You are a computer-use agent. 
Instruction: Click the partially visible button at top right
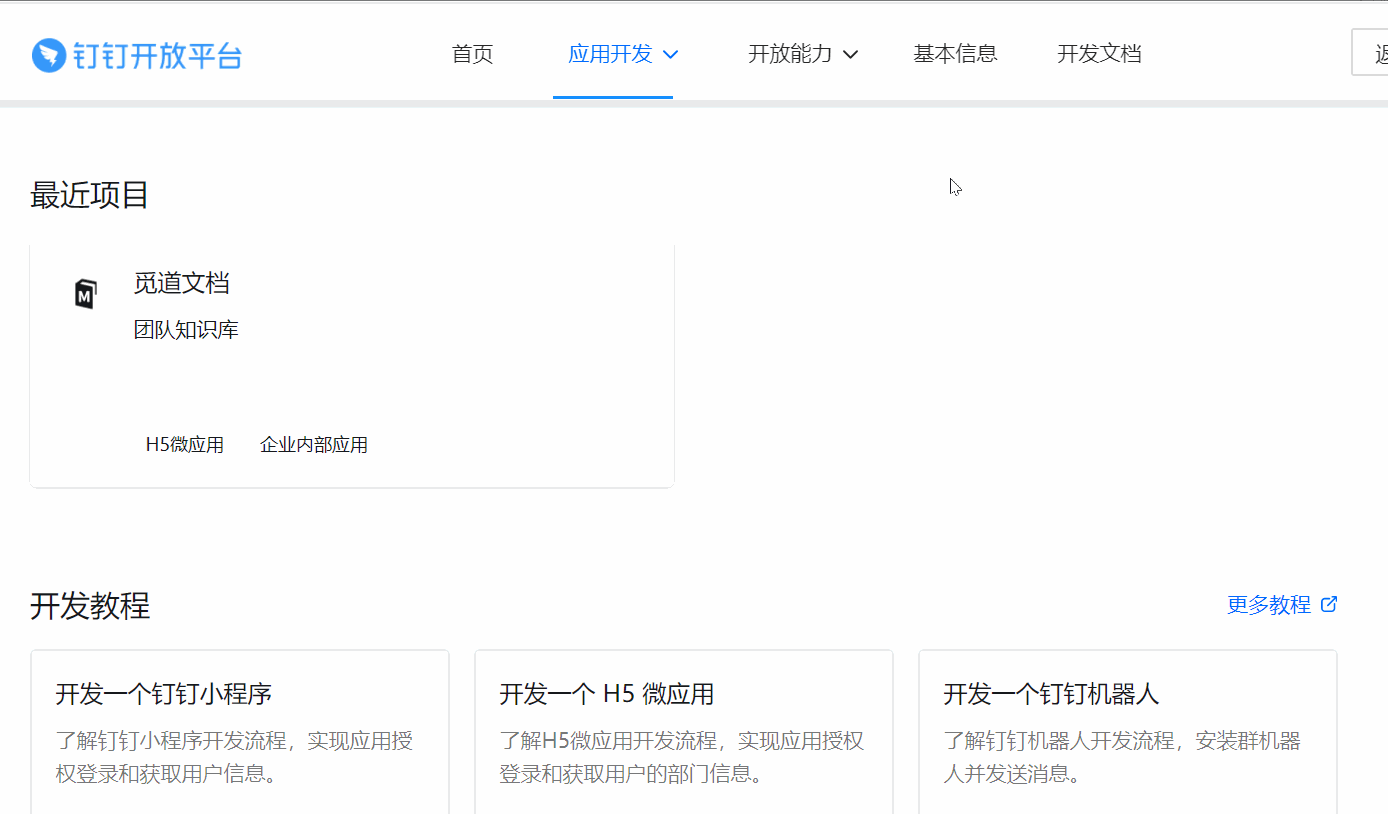click(x=1370, y=53)
